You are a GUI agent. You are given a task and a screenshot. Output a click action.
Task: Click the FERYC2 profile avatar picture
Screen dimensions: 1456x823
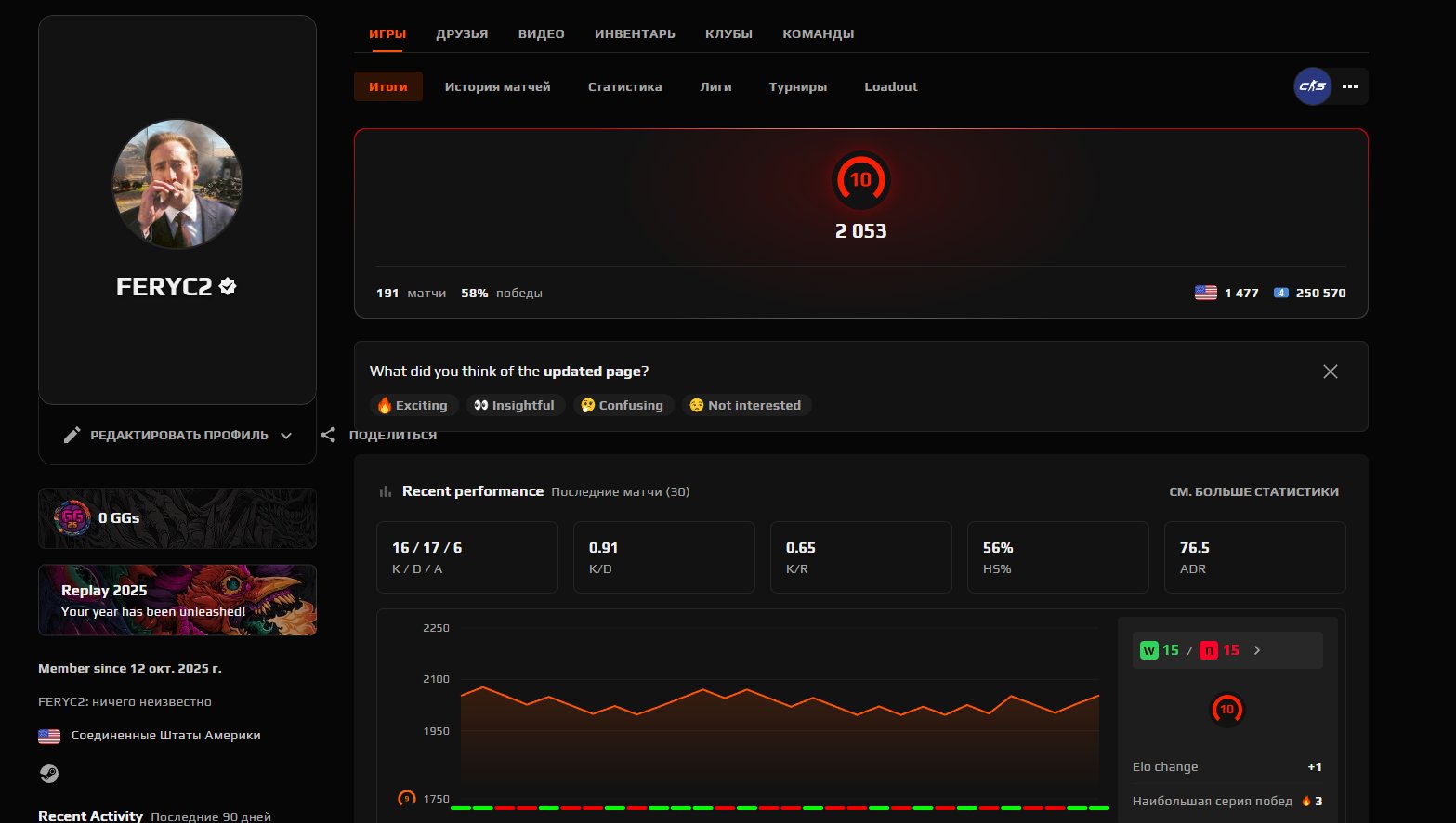(177, 184)
